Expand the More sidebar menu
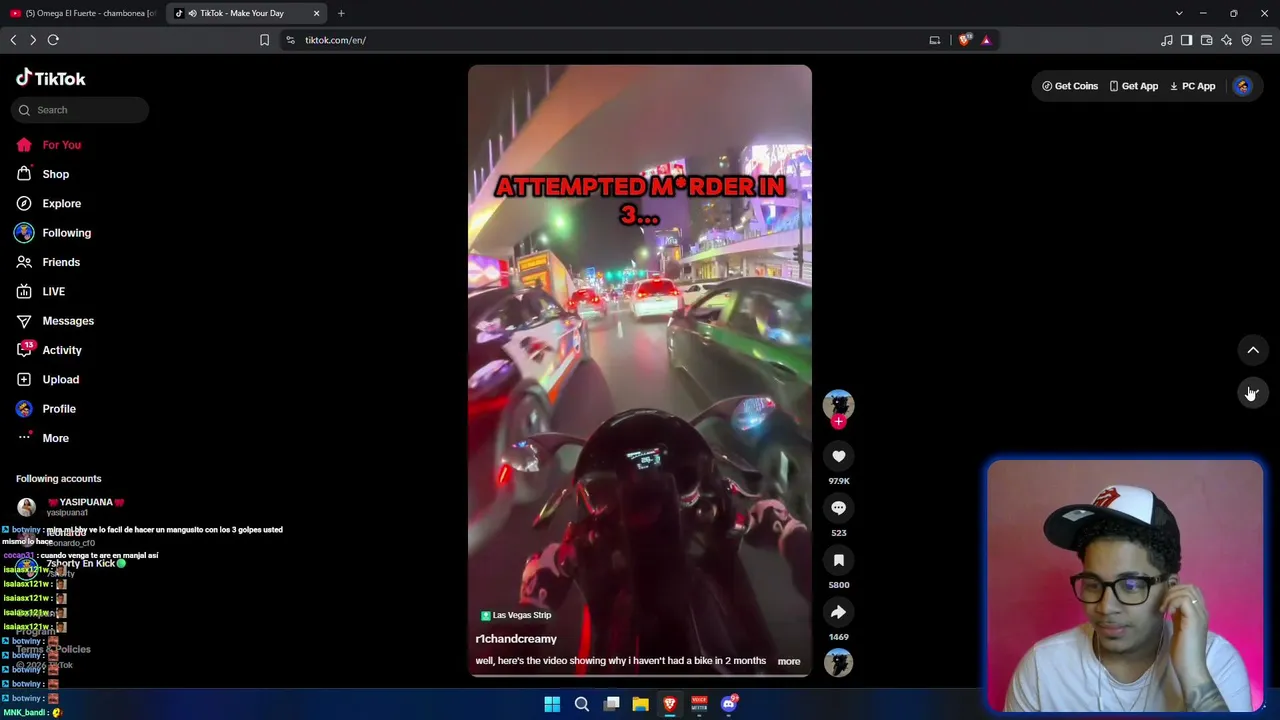Image resolution: width=1280 pixels, height=720 pixels. click(x=43, y=438)
